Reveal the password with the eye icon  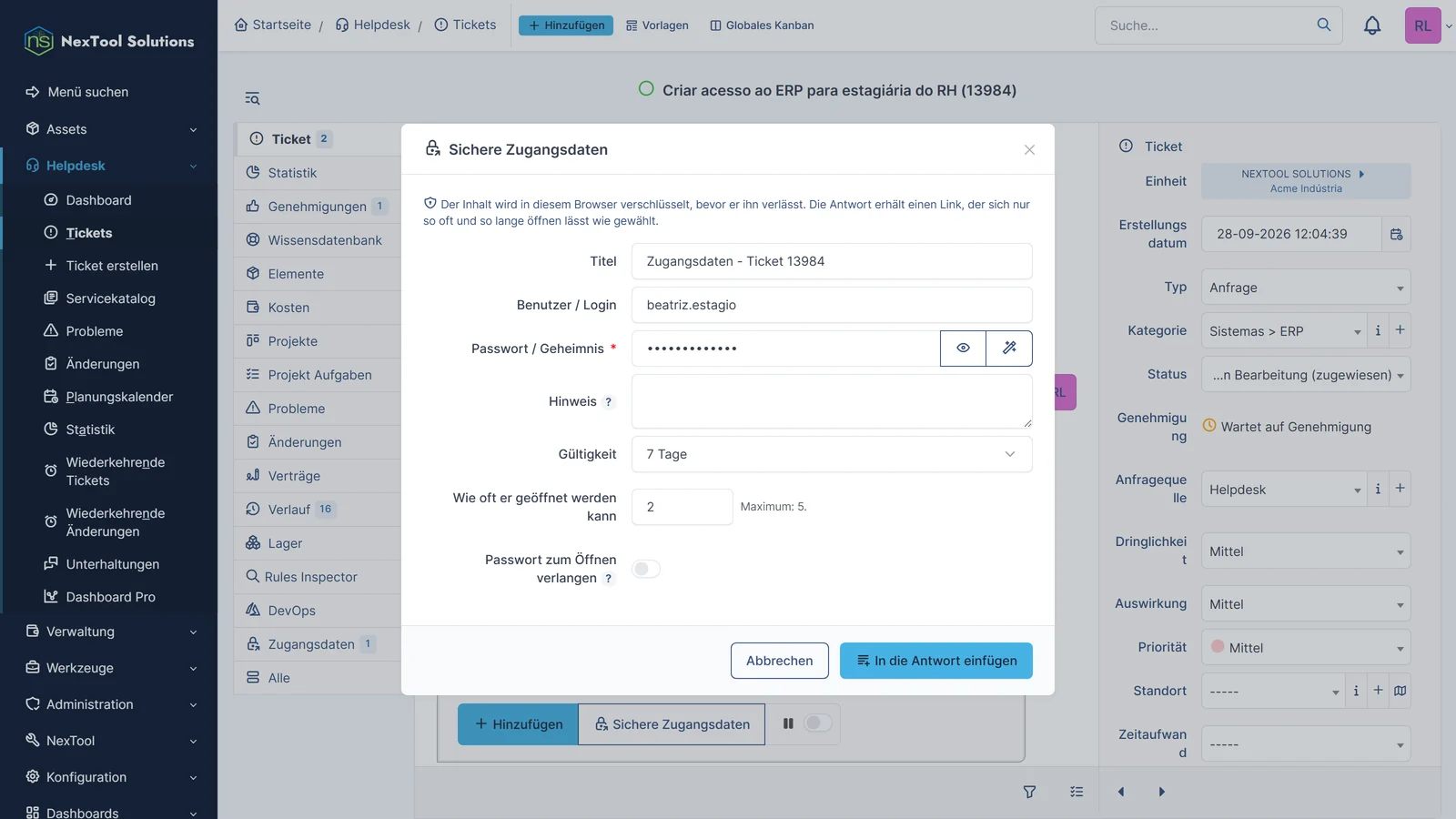point(963,349)
